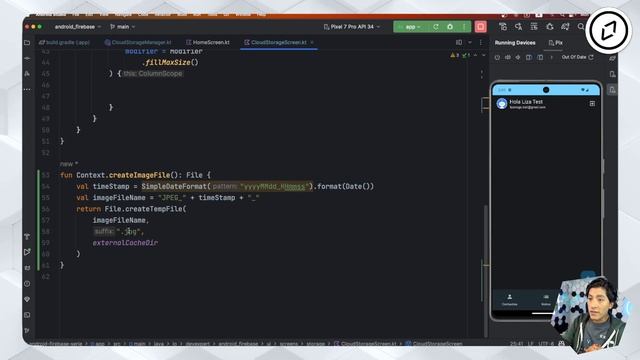Open the Resource Manager sidebar icon
Screen dimensions: 640x360
27,74
